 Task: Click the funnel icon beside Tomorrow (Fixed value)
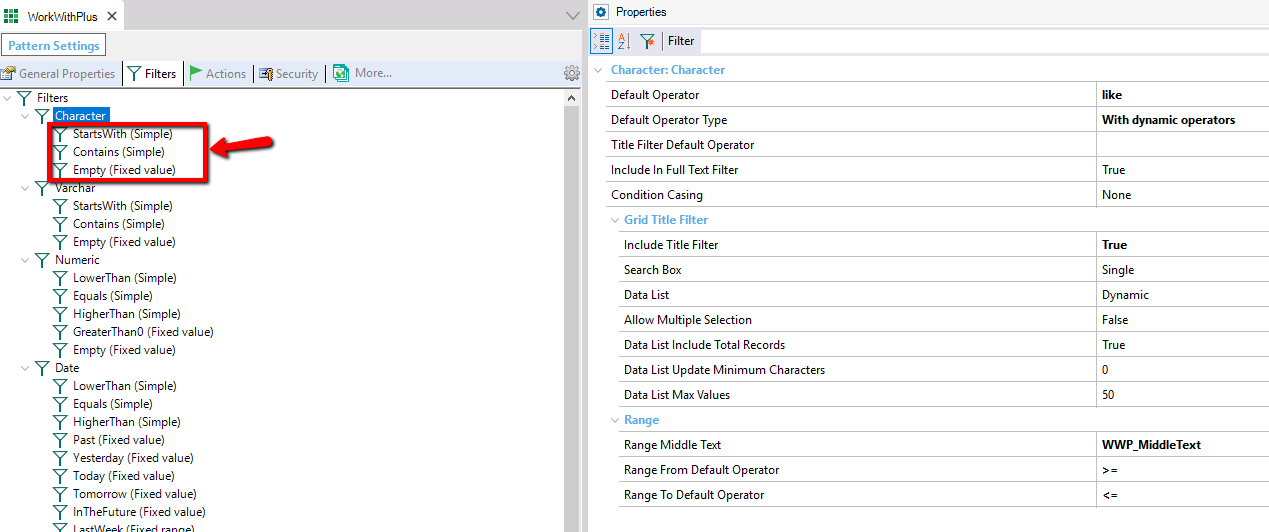(60, 494)
